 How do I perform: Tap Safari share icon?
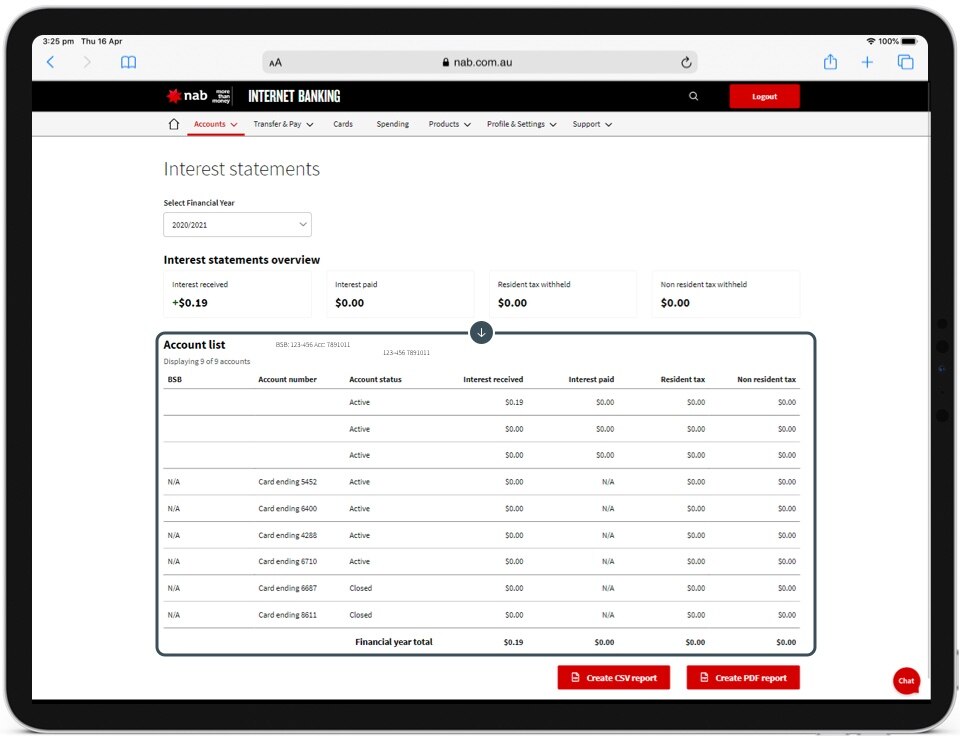pyautogui.click(x=830, y=62)
